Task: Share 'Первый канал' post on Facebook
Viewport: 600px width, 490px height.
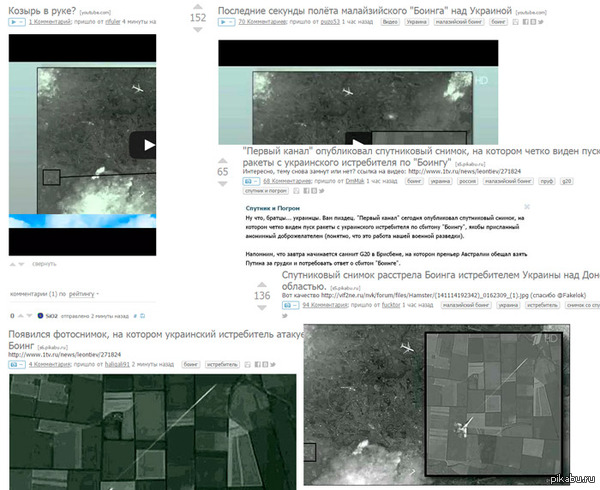Action: (306, 190)
